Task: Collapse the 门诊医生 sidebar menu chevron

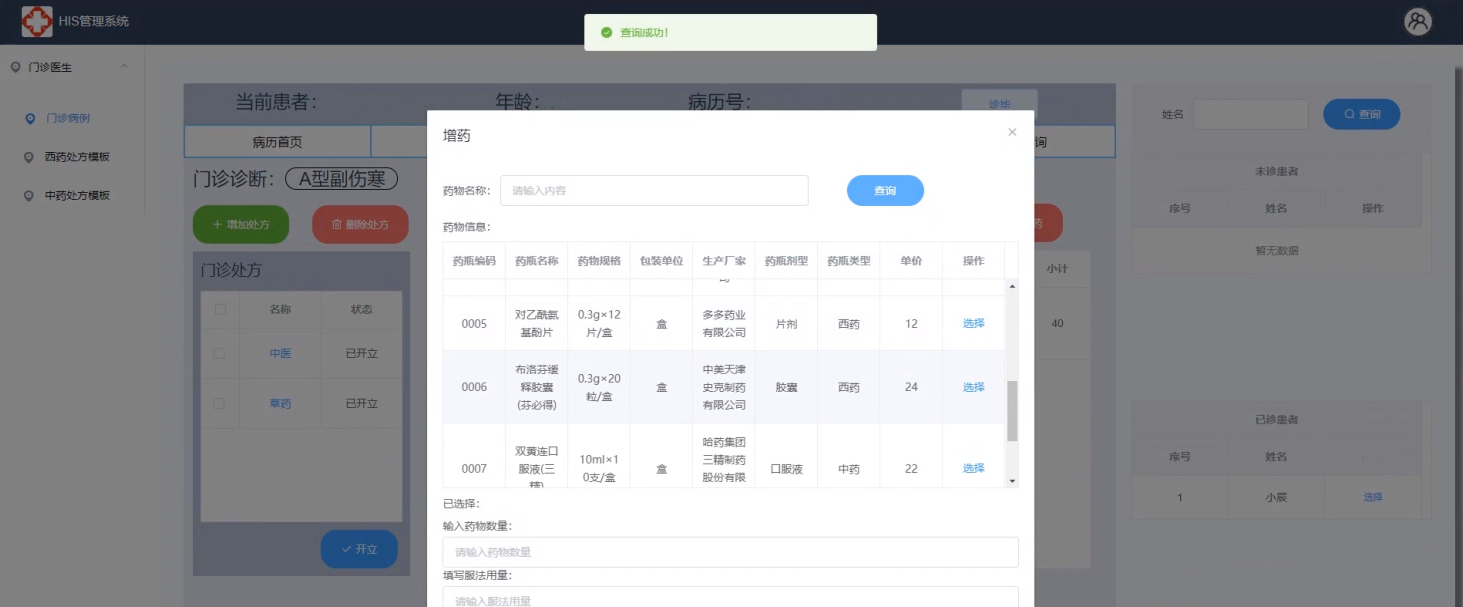Action: (x=124, y=67)
